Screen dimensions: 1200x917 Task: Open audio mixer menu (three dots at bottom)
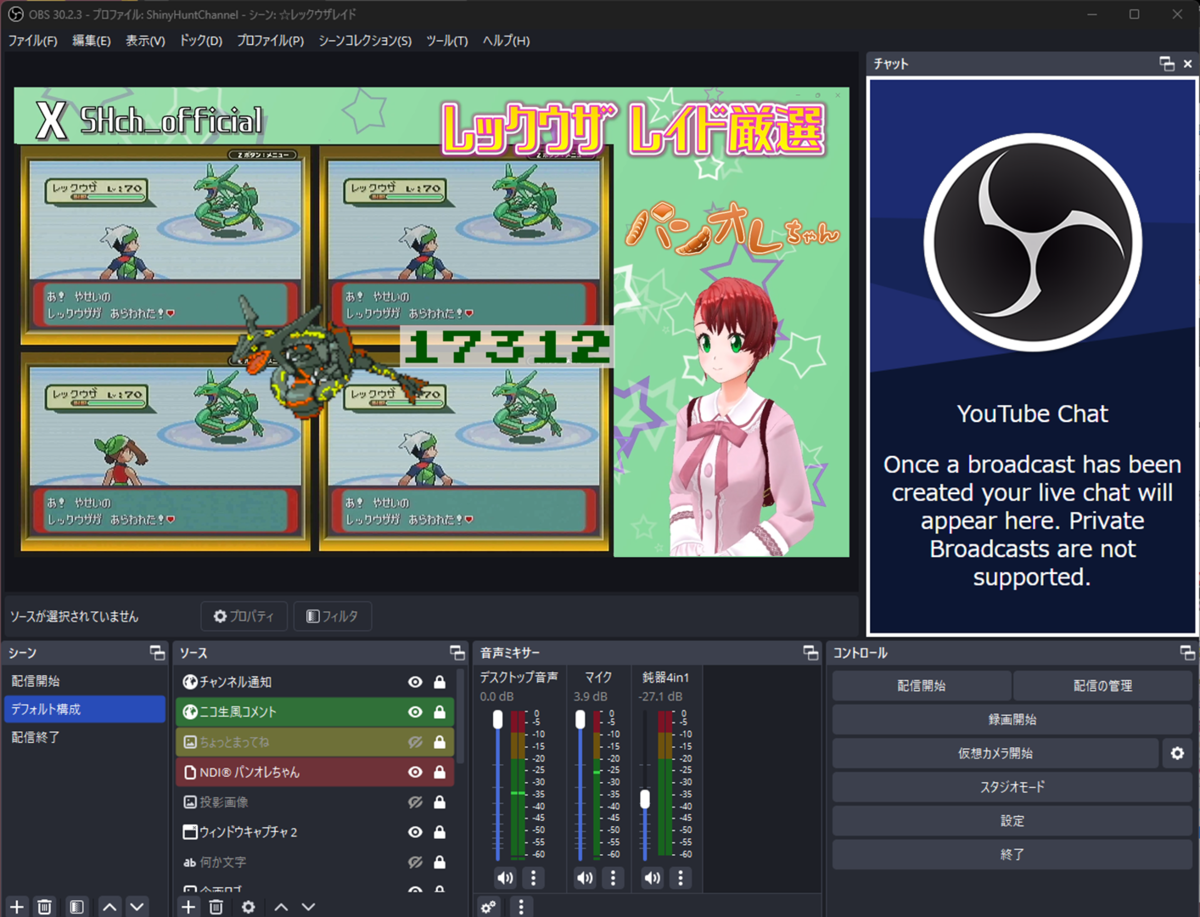pyautogui.click(x=520, y=907)
